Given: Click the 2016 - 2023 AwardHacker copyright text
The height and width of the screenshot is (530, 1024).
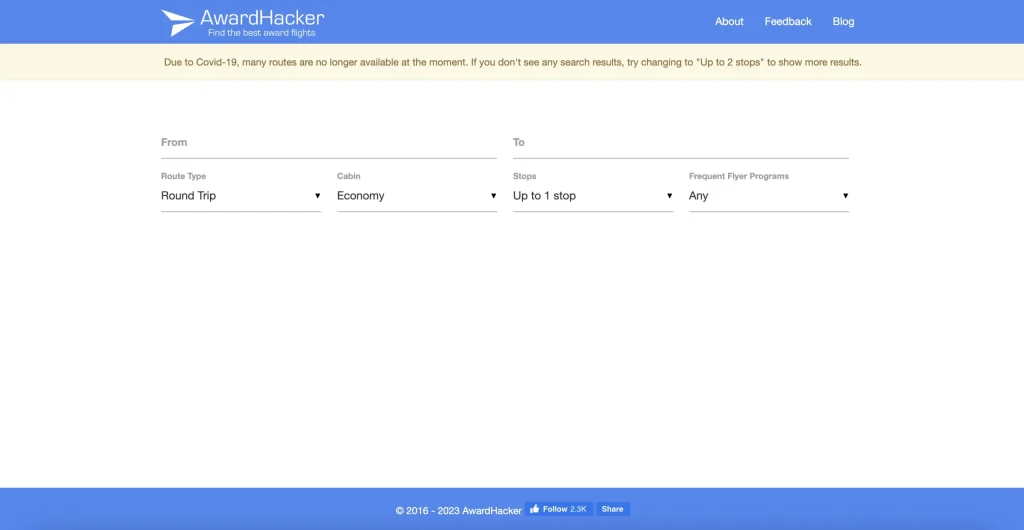Looking at the screenshot, I should pos(458,510).
